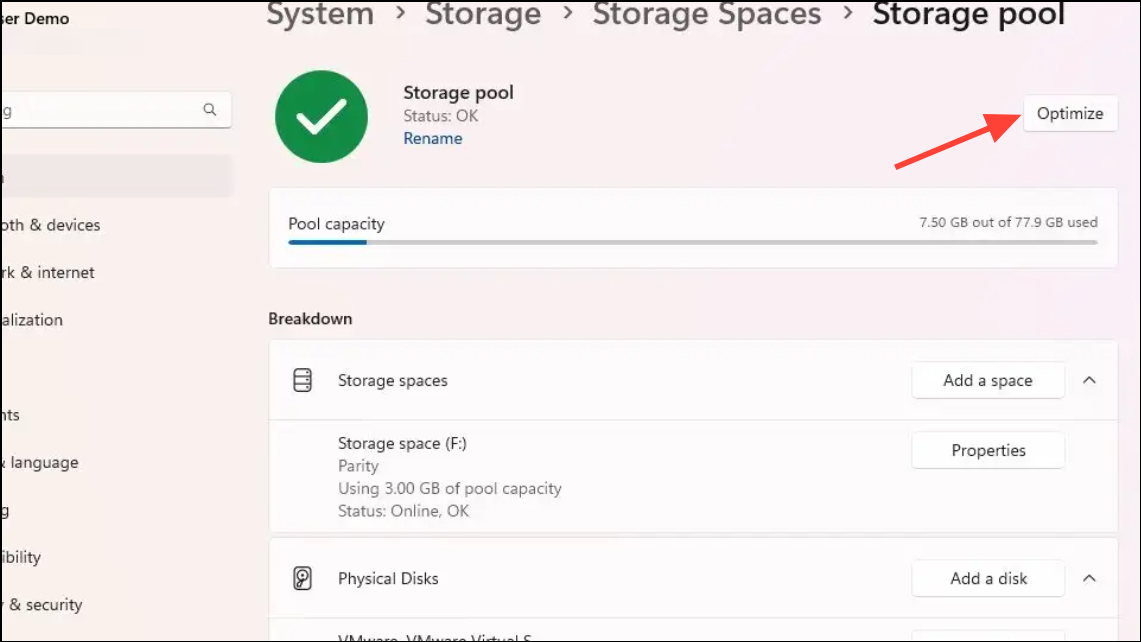Screen dimensions: 1141x642
Task: Click the Physical Disks hard drive icon
Action: (x=302, y=578)
